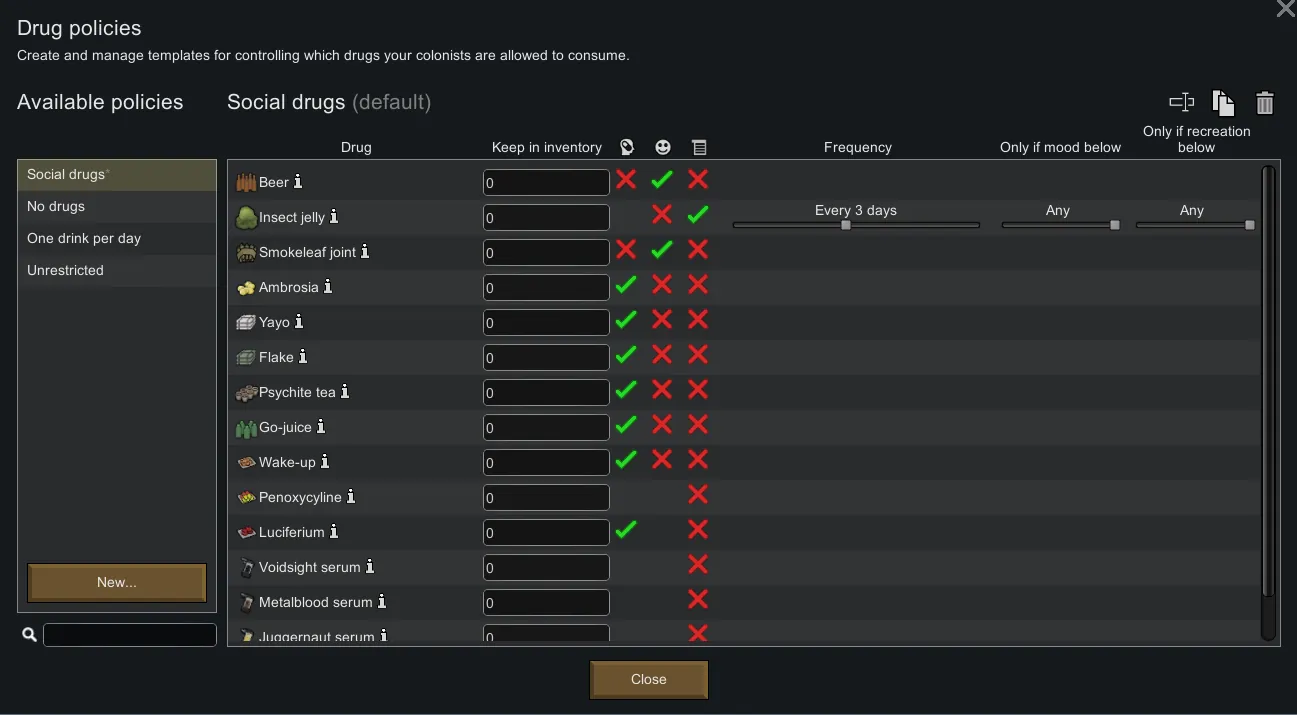
Task: Select One drink per day policy
Action: pos(116,238)
